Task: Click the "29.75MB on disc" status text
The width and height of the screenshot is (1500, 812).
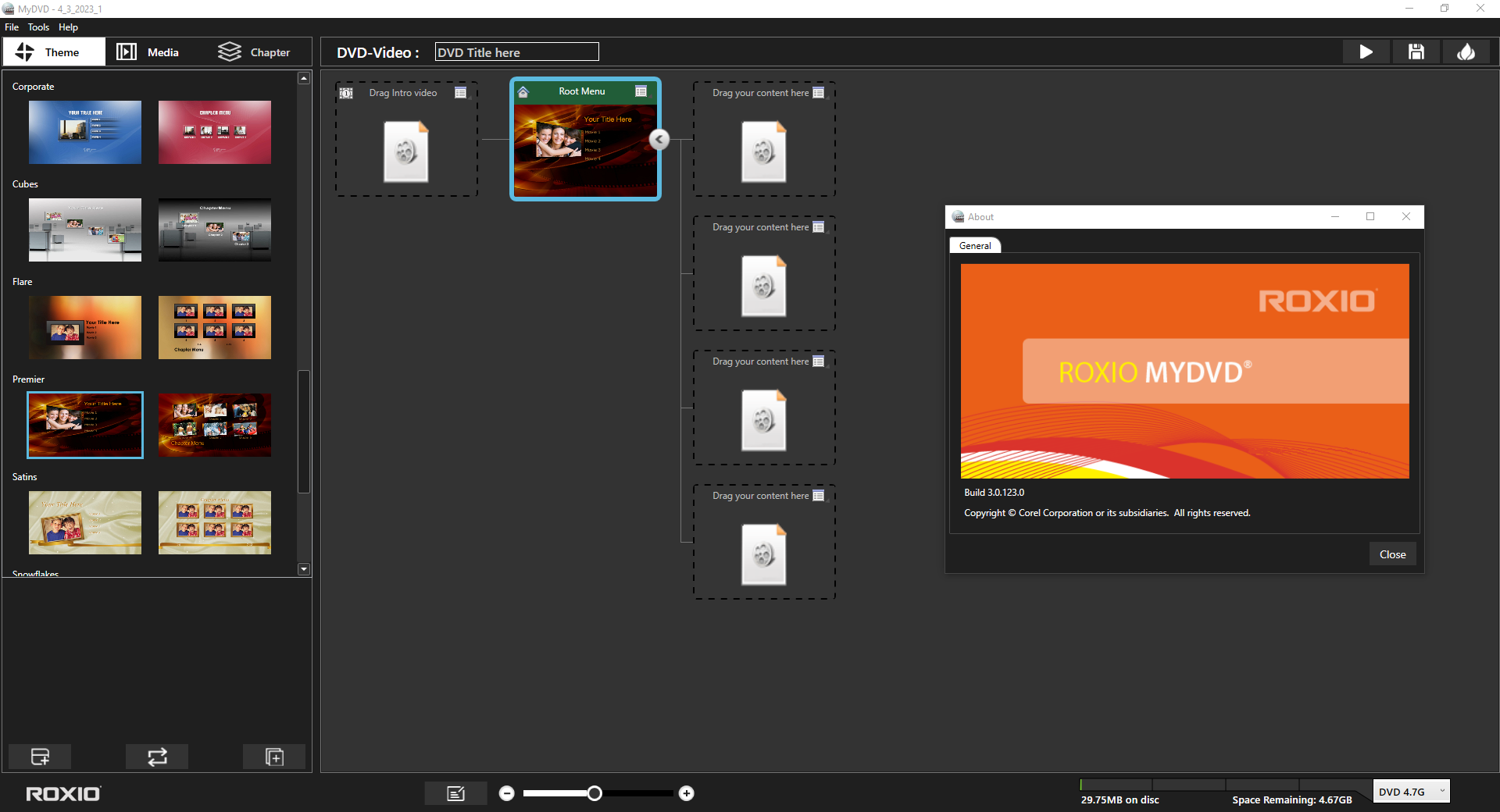Action: click(x=1120, y=800)
